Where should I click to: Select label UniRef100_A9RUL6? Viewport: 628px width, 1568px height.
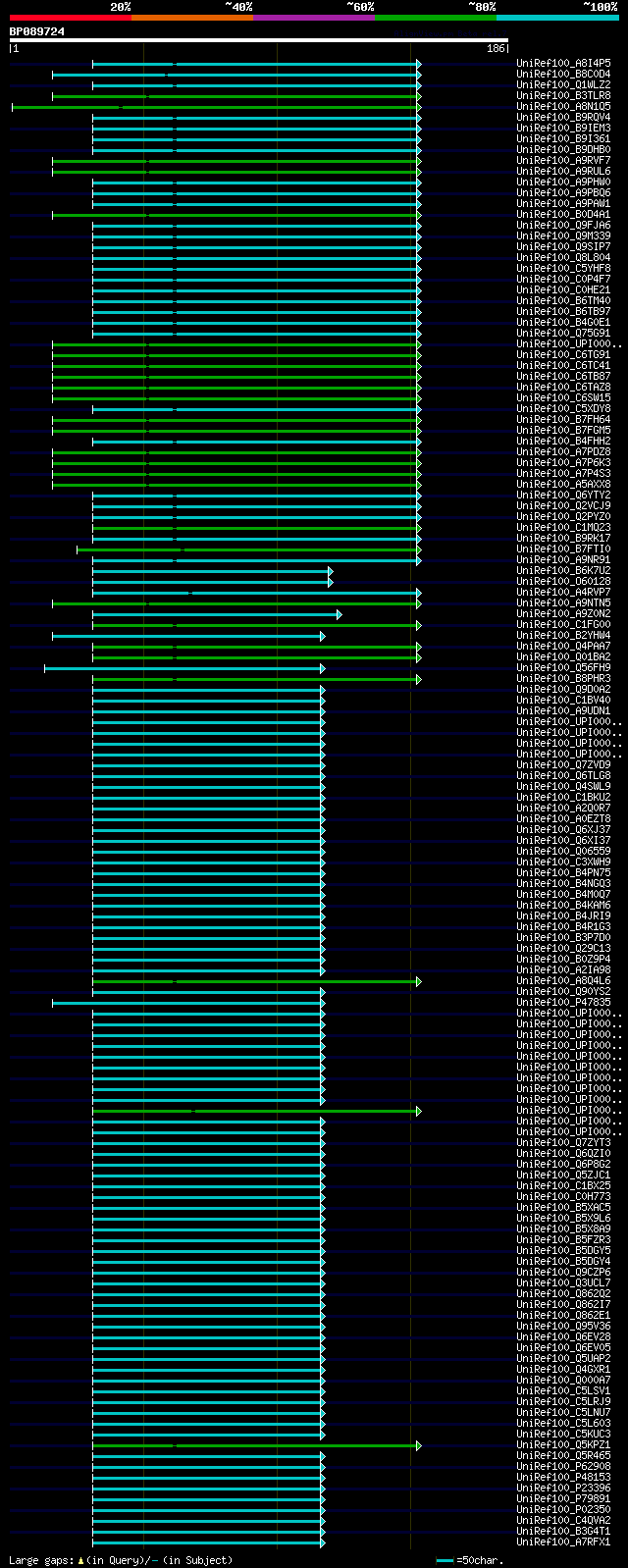[563, 171]
